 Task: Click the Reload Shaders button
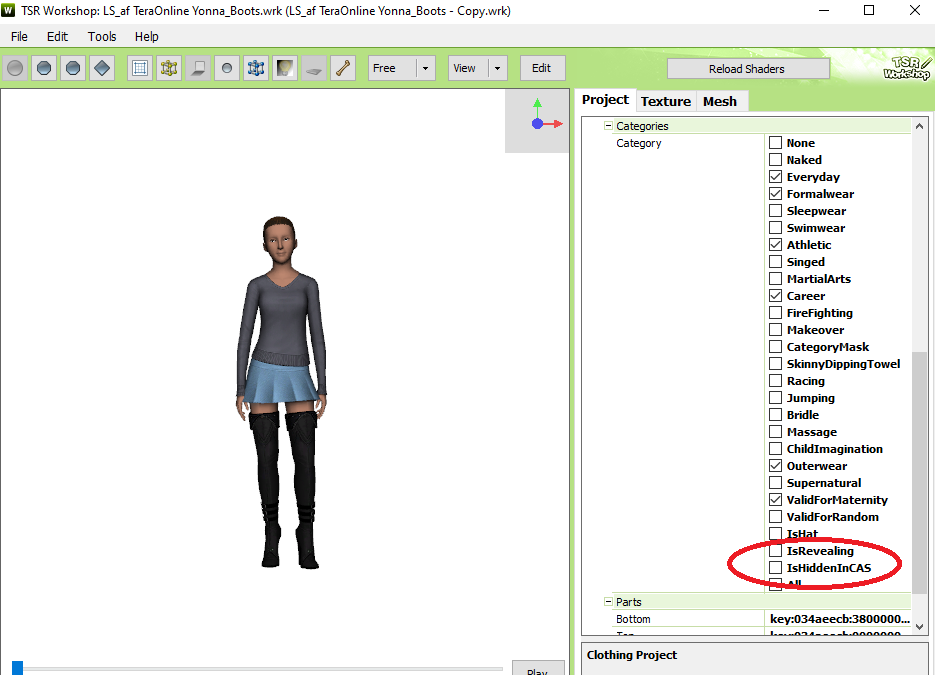[x=747, y=69]
